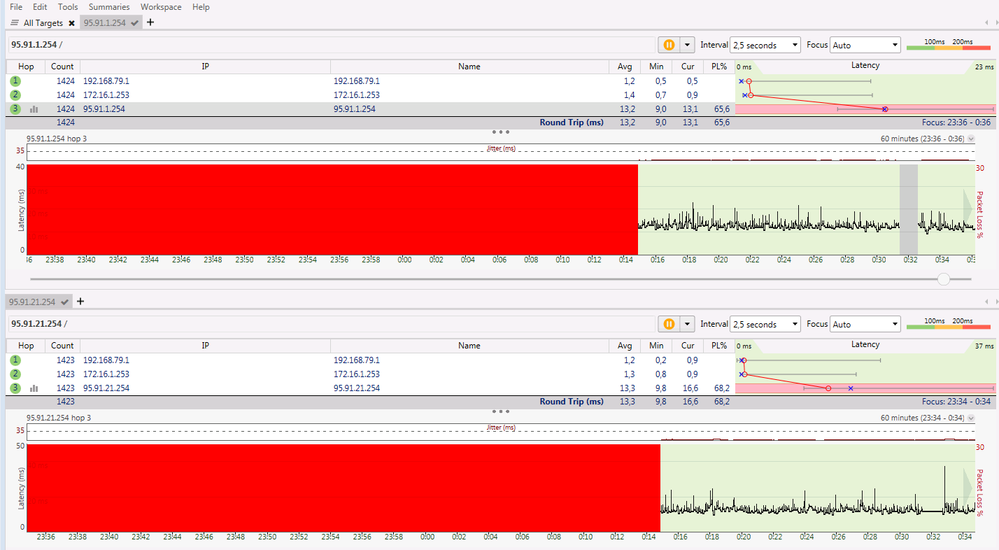Click target address field showing 95.91.1.254
Viewport: 999px width, 550px height.
point(331,45)
